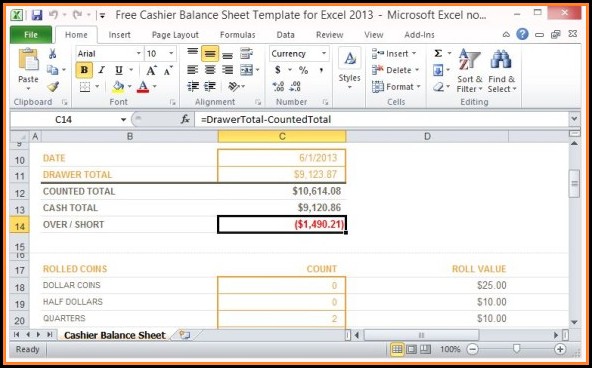Click the zoom out minus button
The width and height of the screenshot is (592, 368).
click(472, 349)
